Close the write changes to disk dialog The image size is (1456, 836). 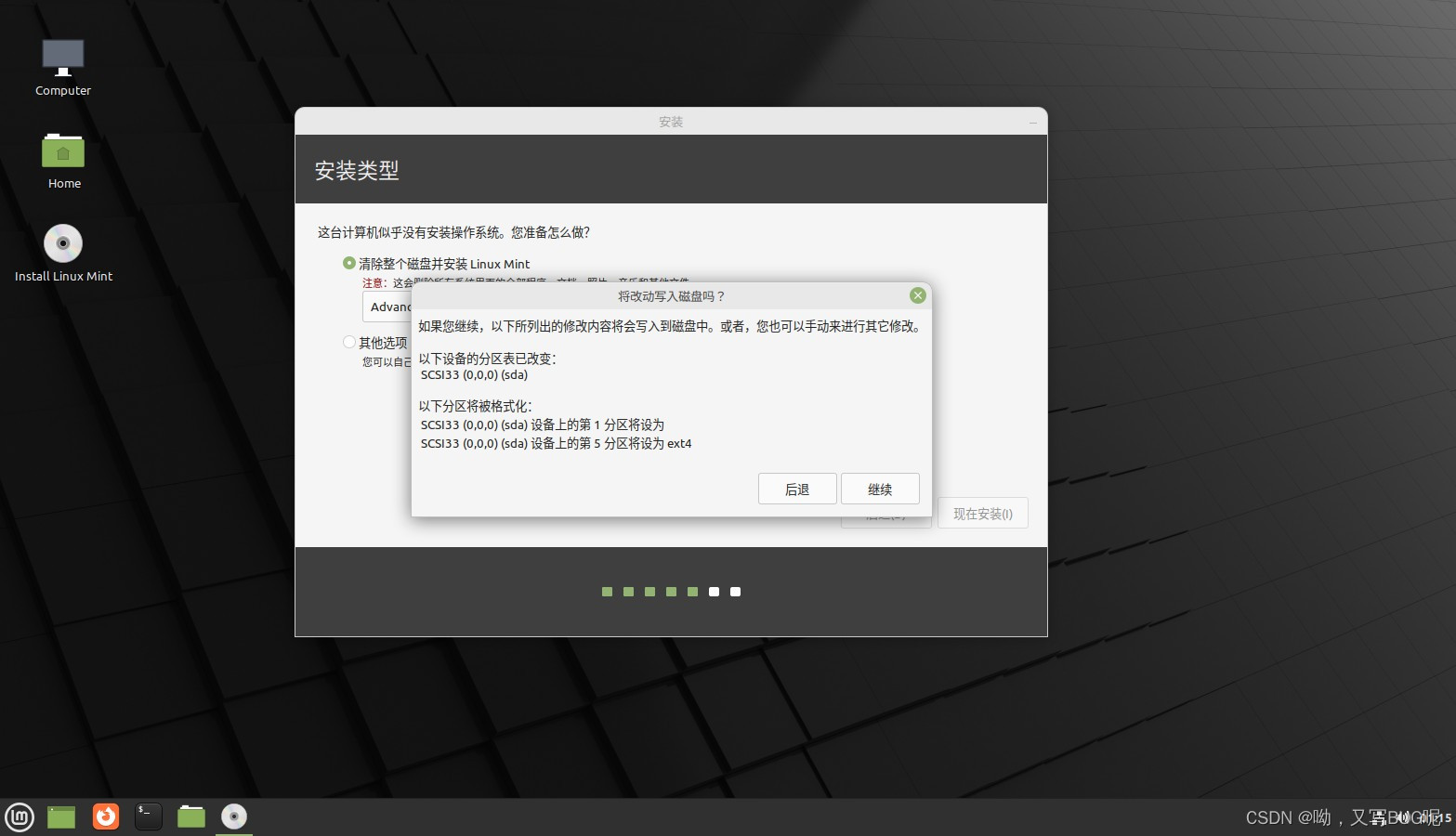918,295
